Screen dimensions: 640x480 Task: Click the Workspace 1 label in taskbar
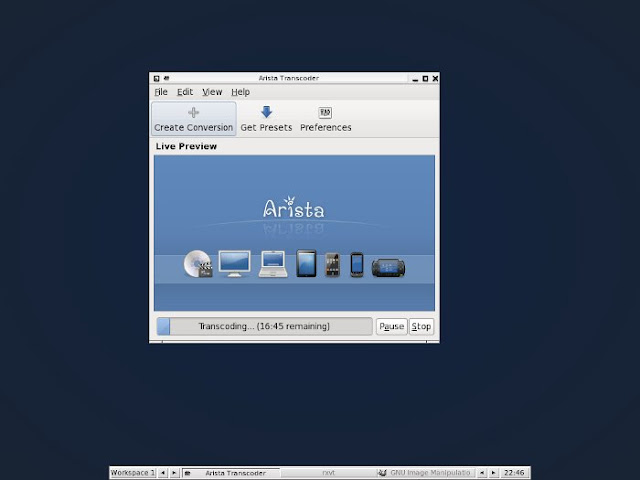(x=133, y=473)
